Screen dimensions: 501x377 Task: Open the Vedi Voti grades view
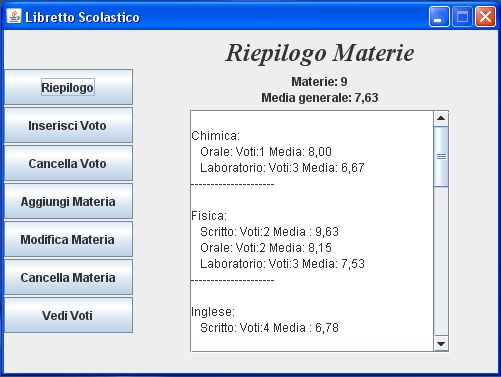68,315
